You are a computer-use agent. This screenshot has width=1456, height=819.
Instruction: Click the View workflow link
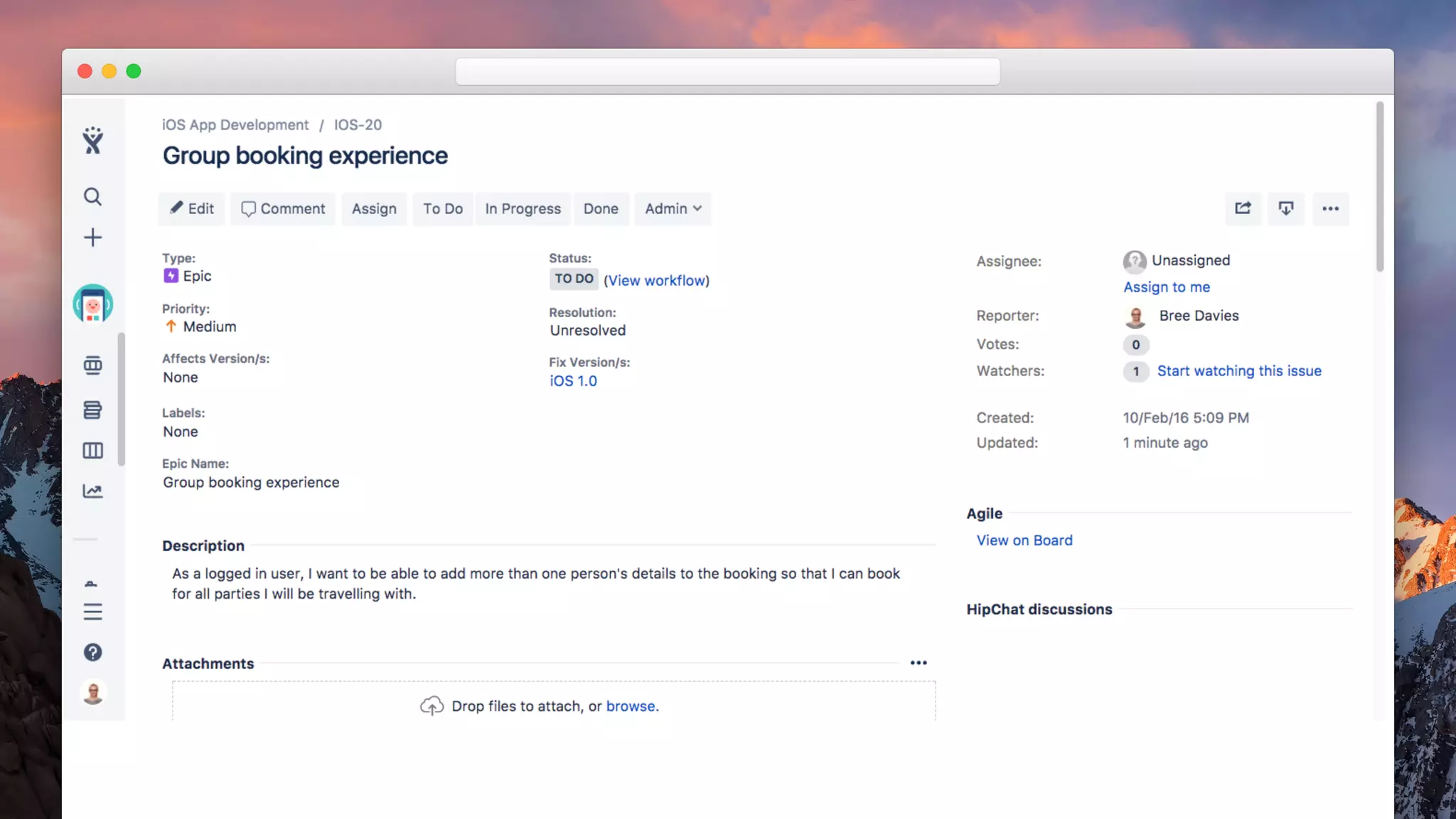coord(656,280)
